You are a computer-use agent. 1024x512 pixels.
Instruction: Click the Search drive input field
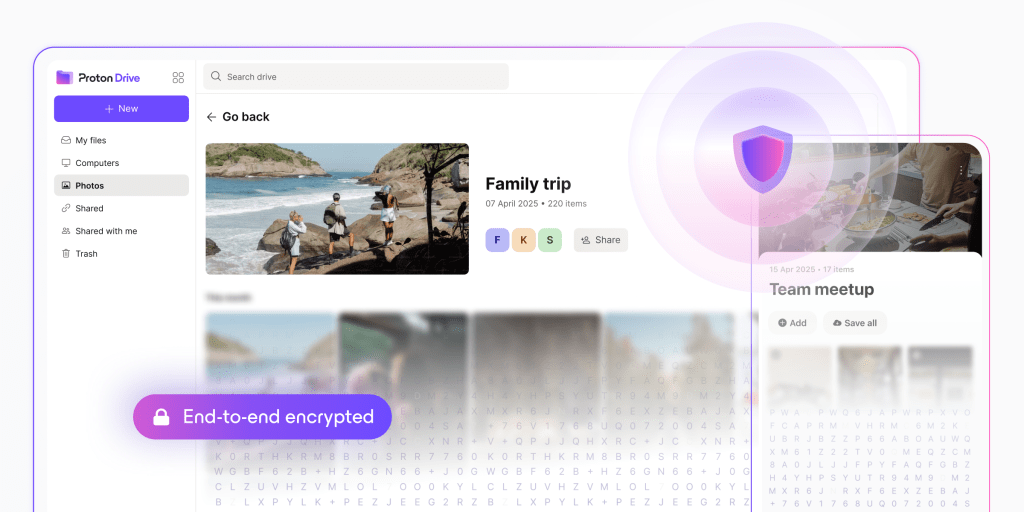356,76
